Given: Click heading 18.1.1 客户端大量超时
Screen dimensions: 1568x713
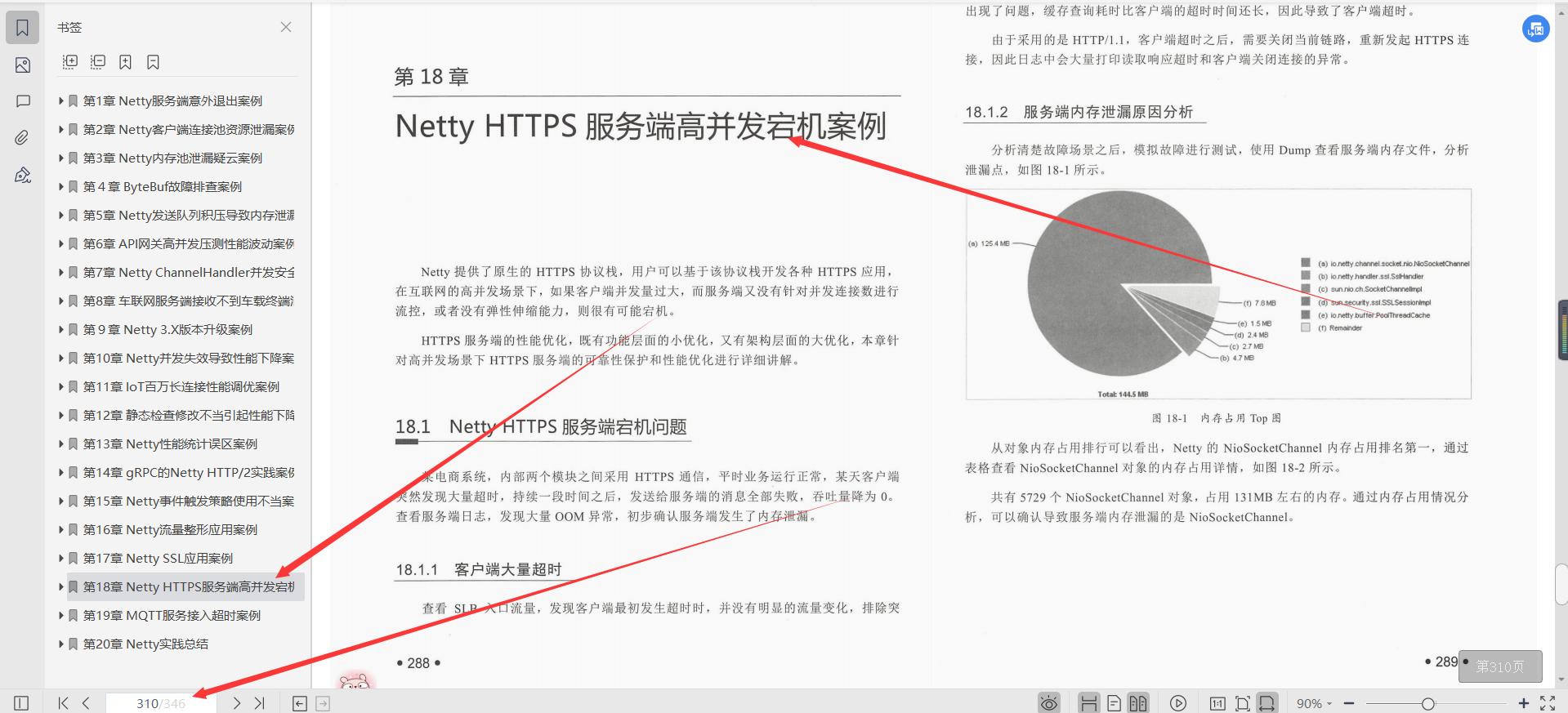Looking at the screenshot, I should (x=479, y=569).
